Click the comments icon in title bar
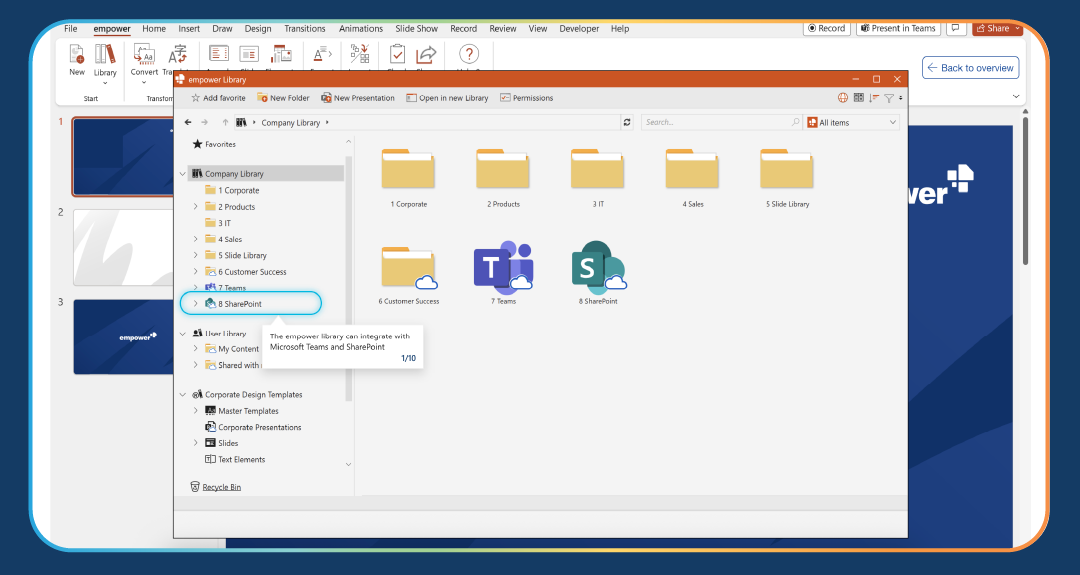The width and height of the screenshot is (1080, 575). (x=955, y=28)
